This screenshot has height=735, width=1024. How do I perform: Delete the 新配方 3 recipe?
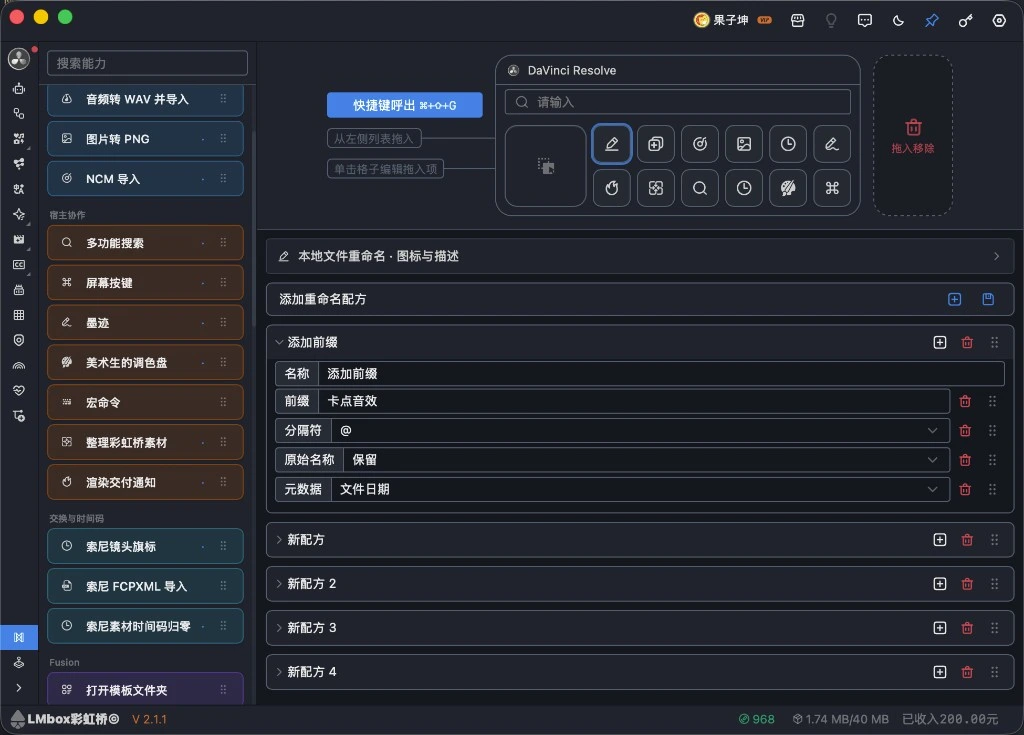(x=967, y=628)
